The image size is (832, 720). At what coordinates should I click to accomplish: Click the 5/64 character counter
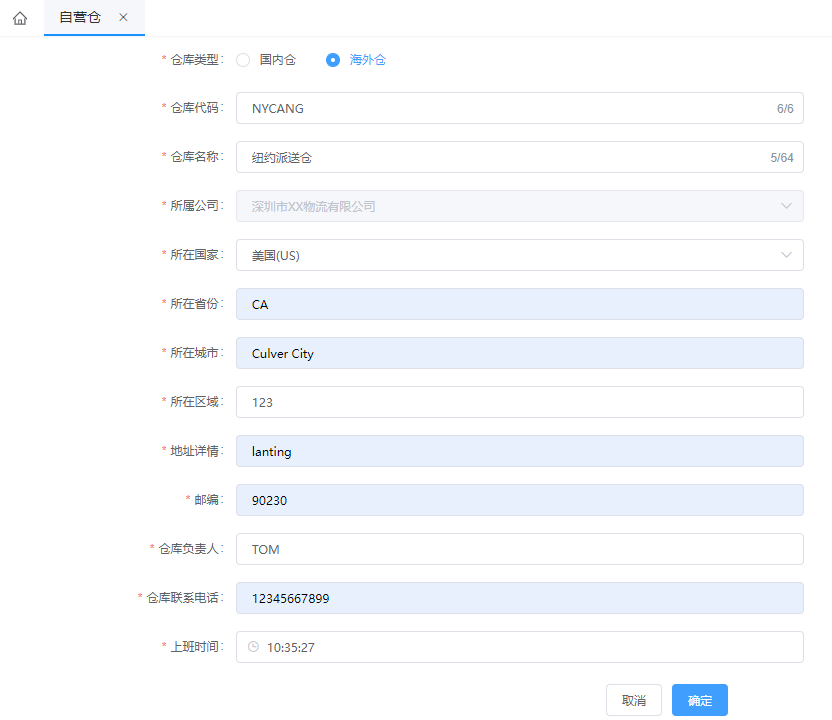point(782,158)
